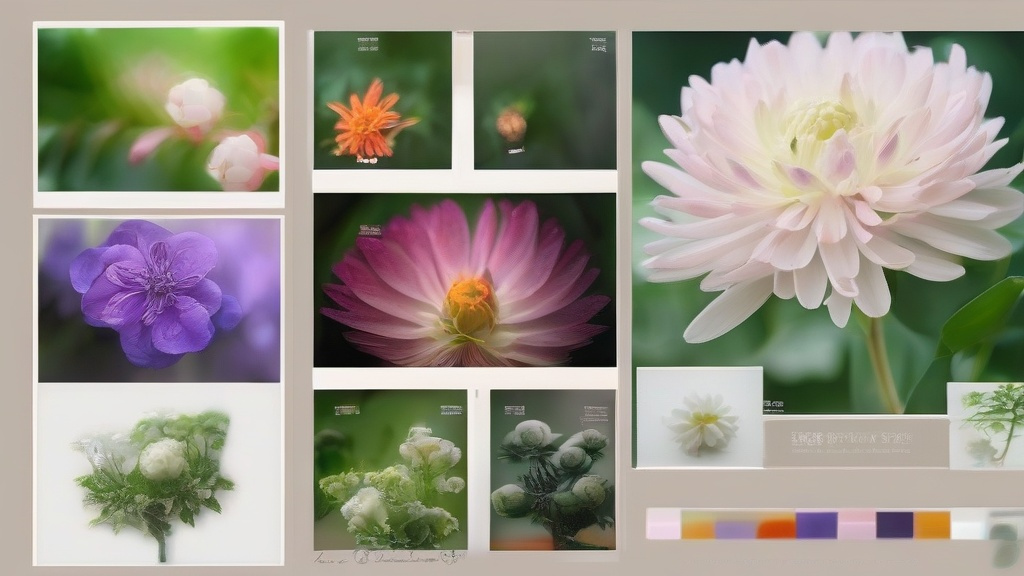Open the pale green and white blossoms photo
1024x576 pixels.
(x=391, y=470)
